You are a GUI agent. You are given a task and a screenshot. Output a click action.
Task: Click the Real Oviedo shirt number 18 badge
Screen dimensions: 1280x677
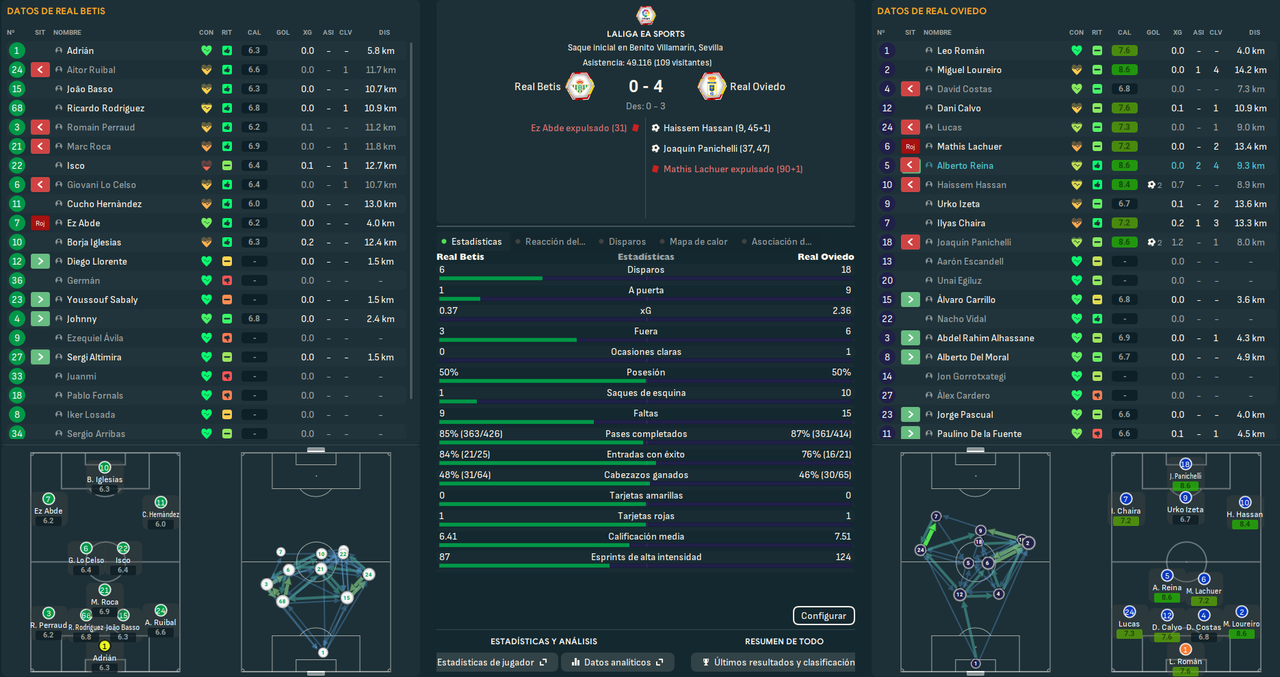coord(886,243)
